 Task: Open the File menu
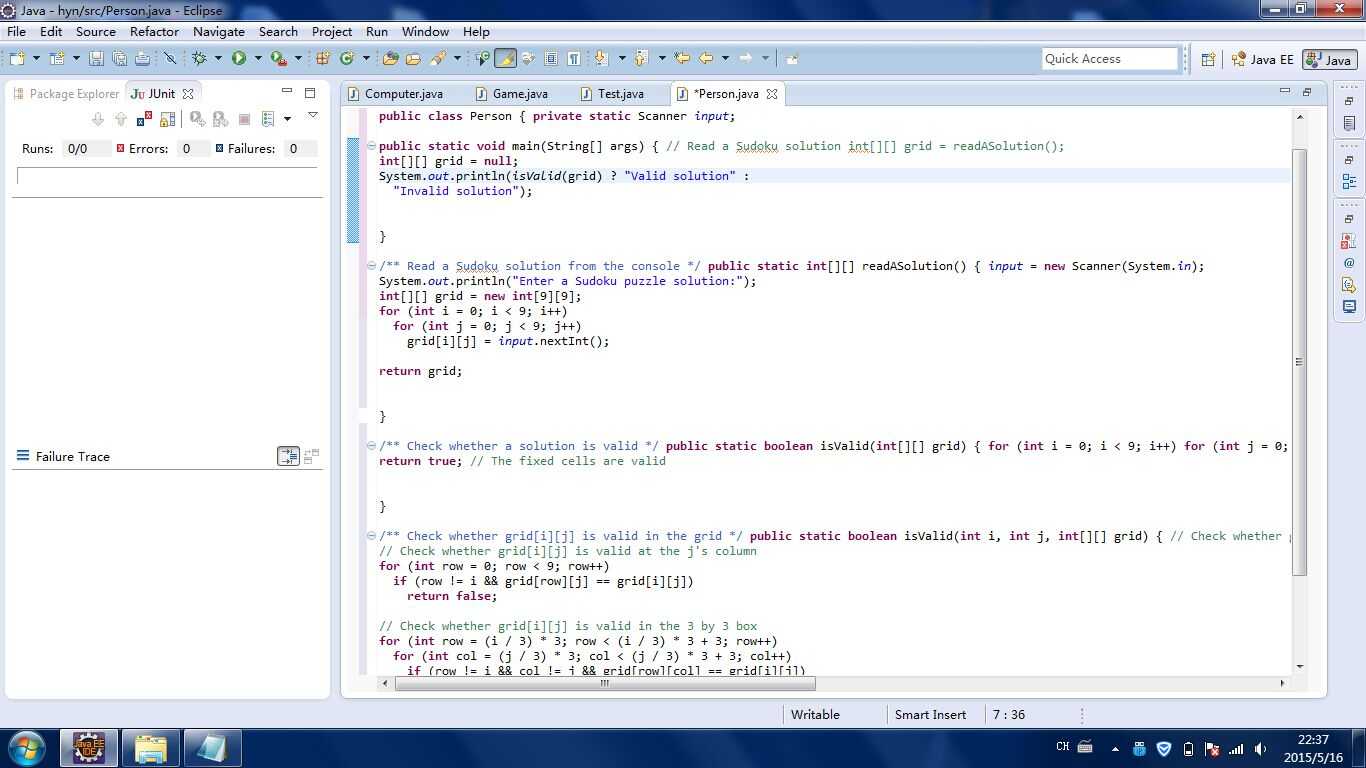point(16,32)
